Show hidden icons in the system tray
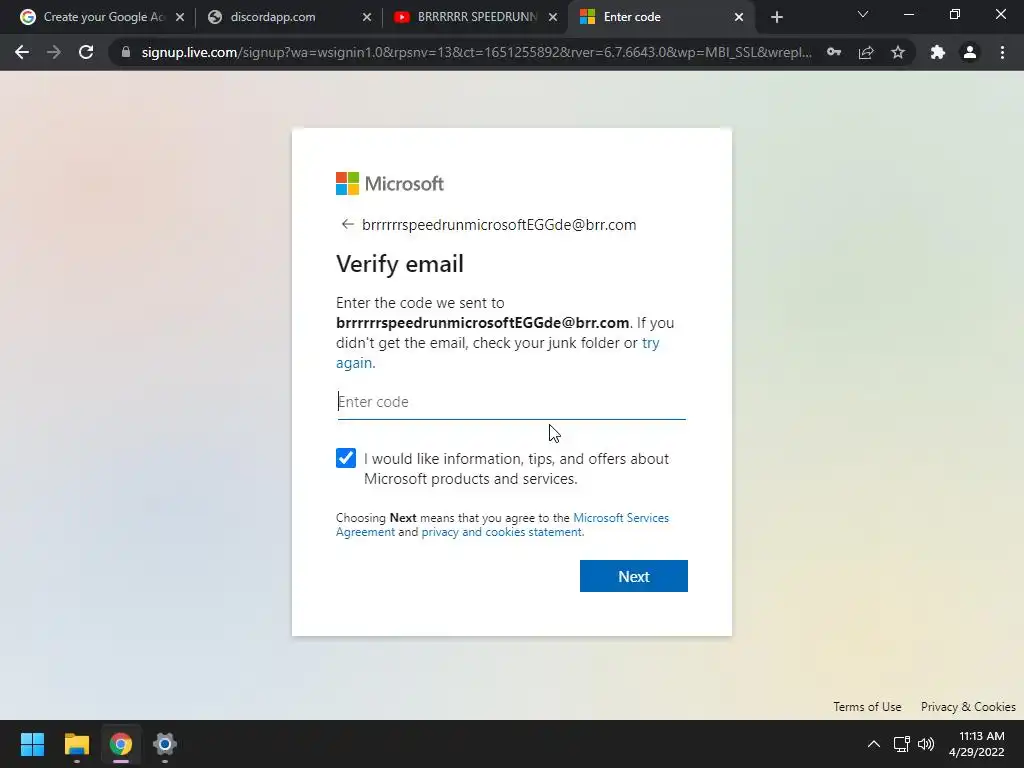The image size is (1024, 768). coord(873,744)
